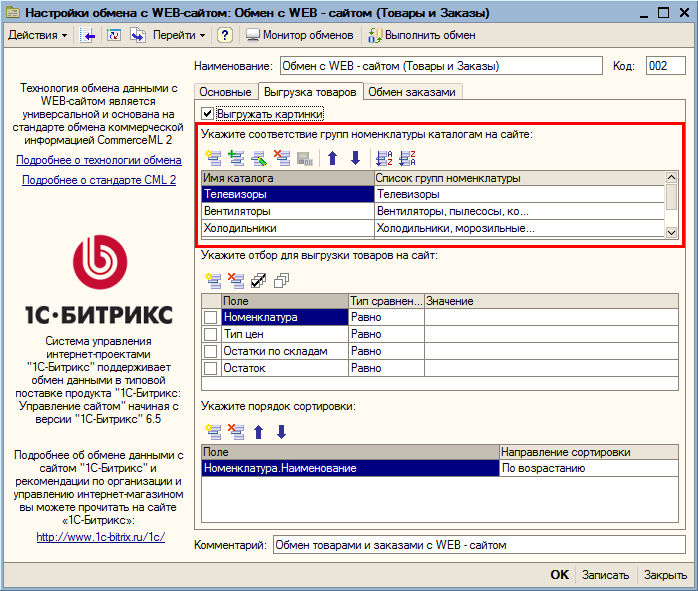Open http://www.1c-bitrix.ru/1c/ link
The image size is (698, 591).
pos(101,537)
